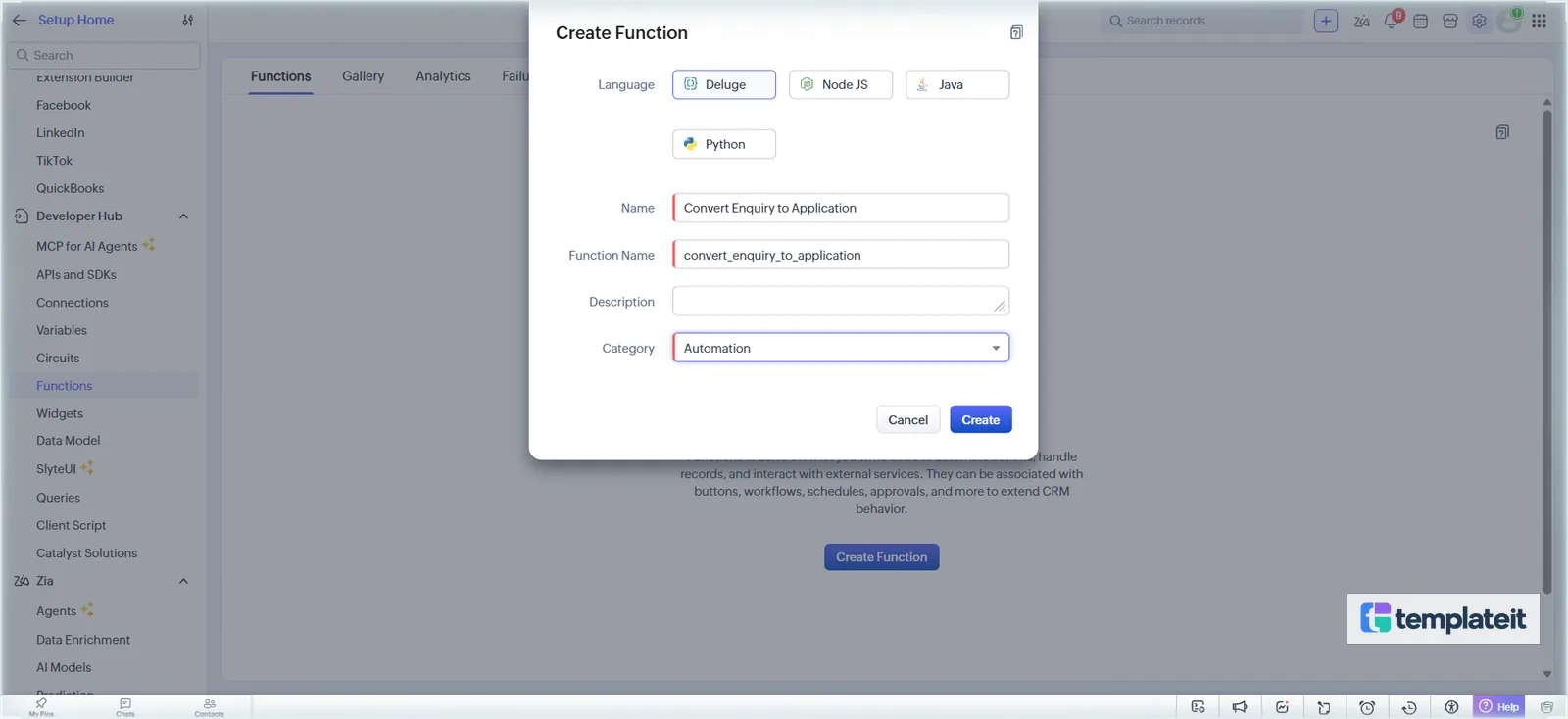Screen dimensions: 1568x719
Task: Collapse the Zia section chevron
Action: pos(183,581)
